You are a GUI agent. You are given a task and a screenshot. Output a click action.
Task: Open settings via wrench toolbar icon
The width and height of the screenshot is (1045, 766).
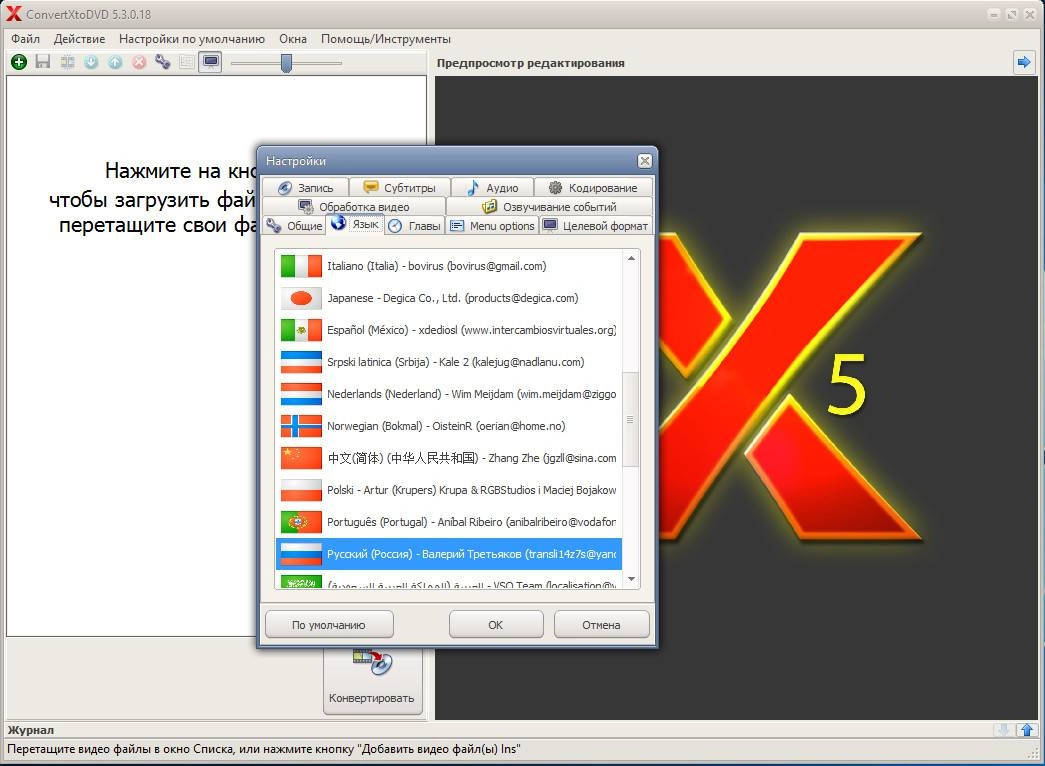(163, 62)
